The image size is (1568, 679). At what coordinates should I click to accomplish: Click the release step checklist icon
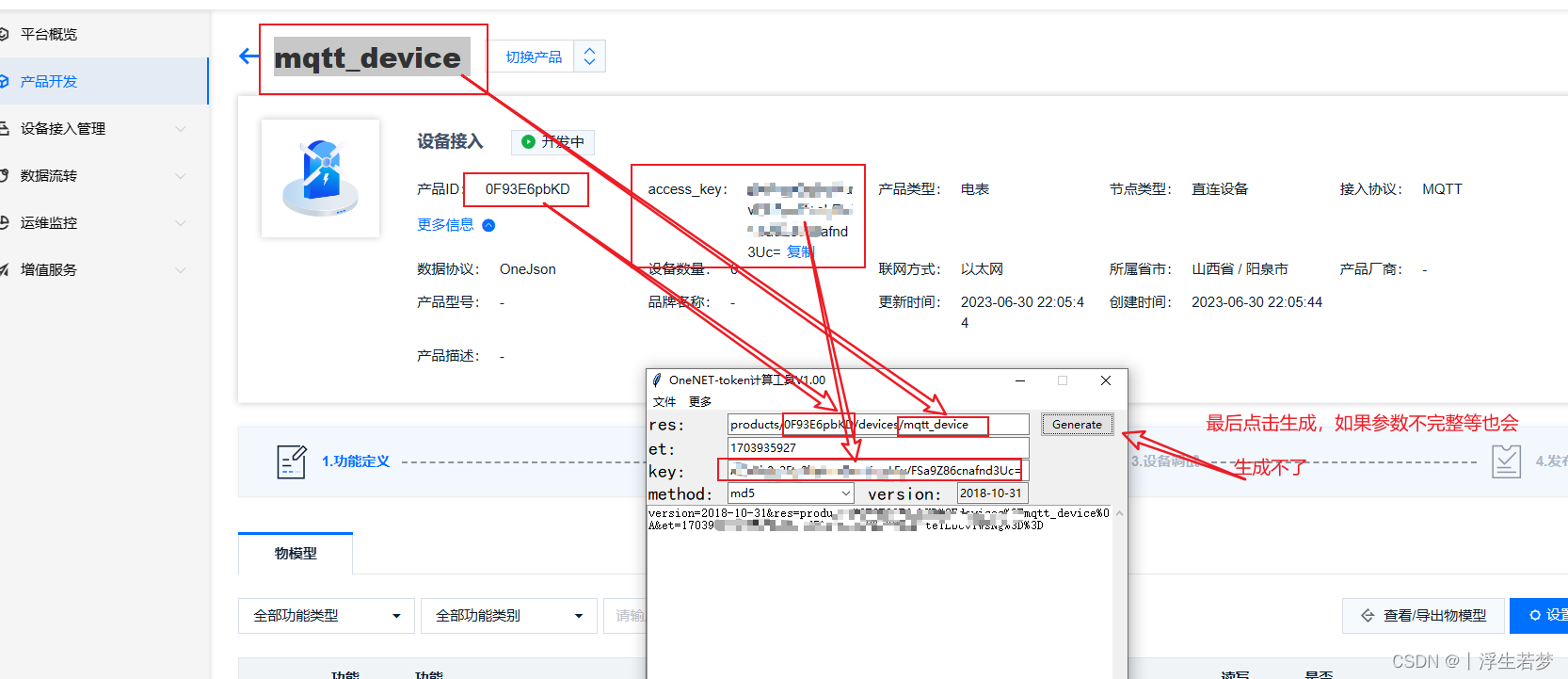point(1507,461)
